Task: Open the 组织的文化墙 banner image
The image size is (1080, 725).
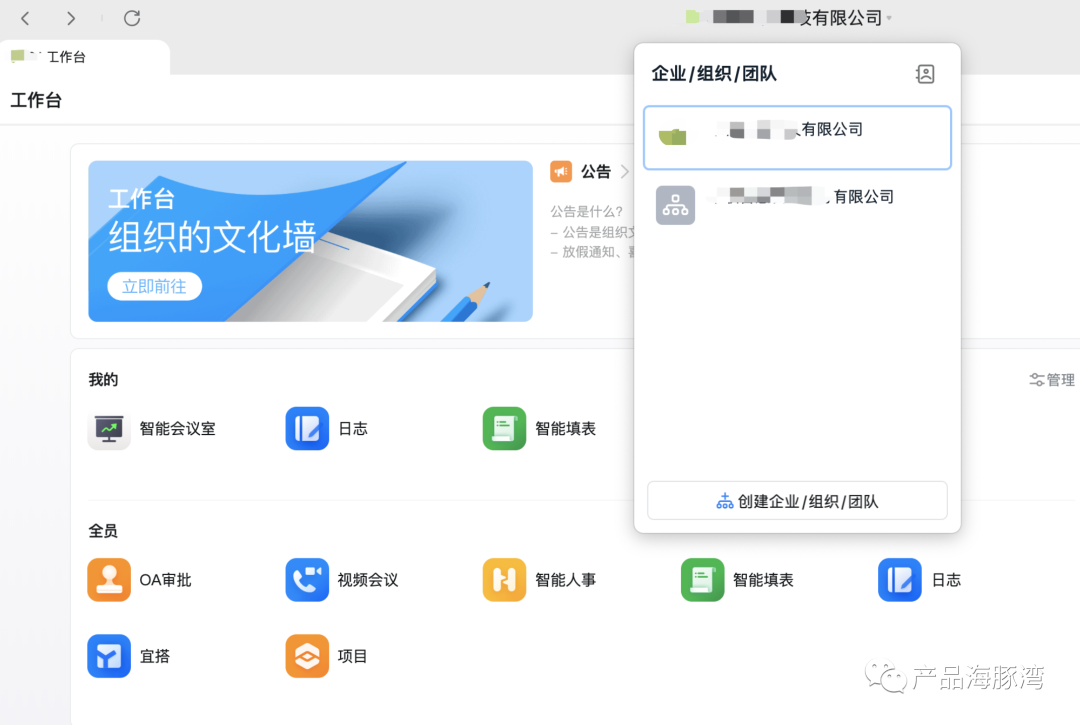Action: pyautogui.click(x=310, y=241)
